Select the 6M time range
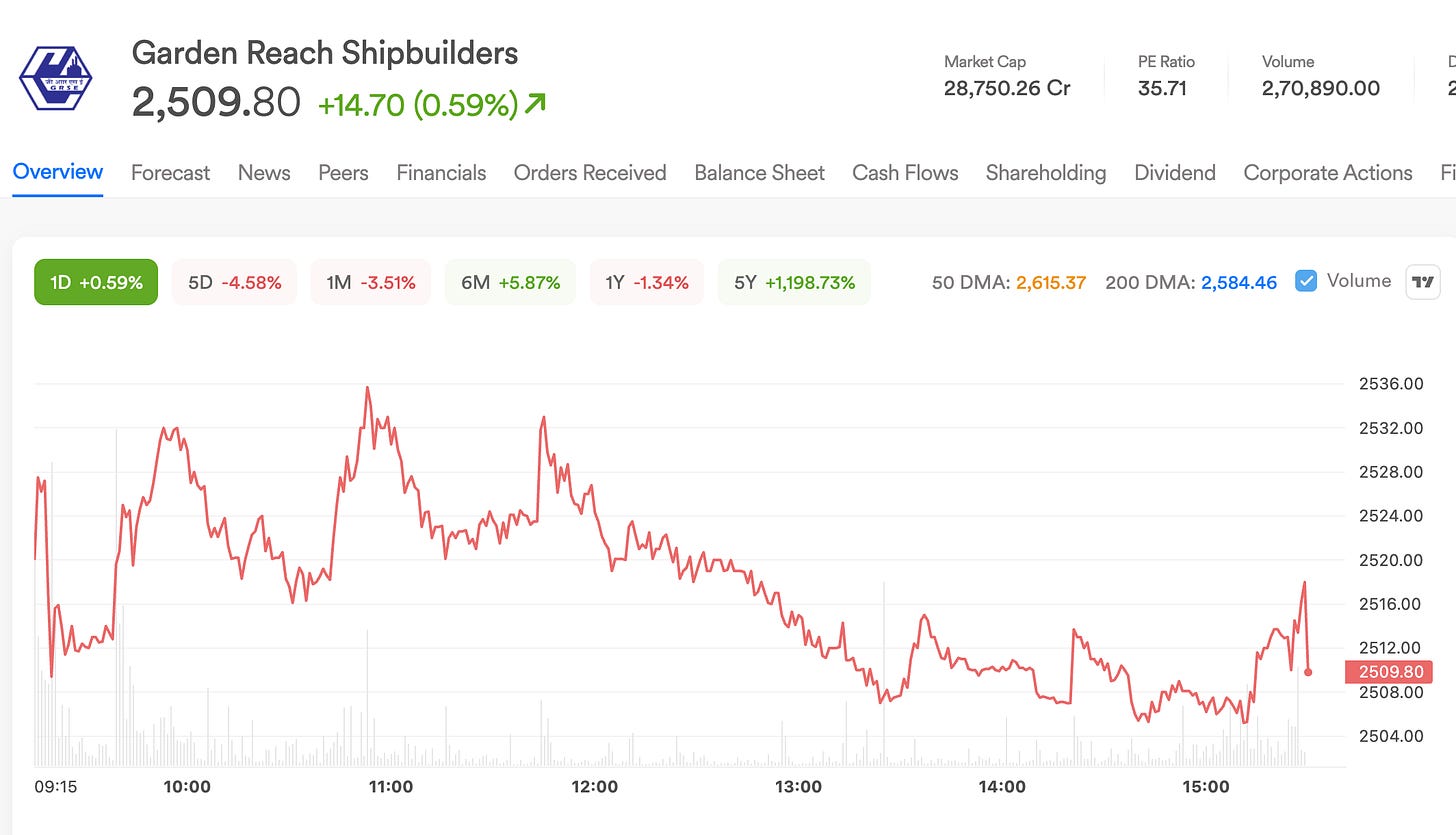The height and width of the screenshot is (835, 1456). (x=510, y=282)
